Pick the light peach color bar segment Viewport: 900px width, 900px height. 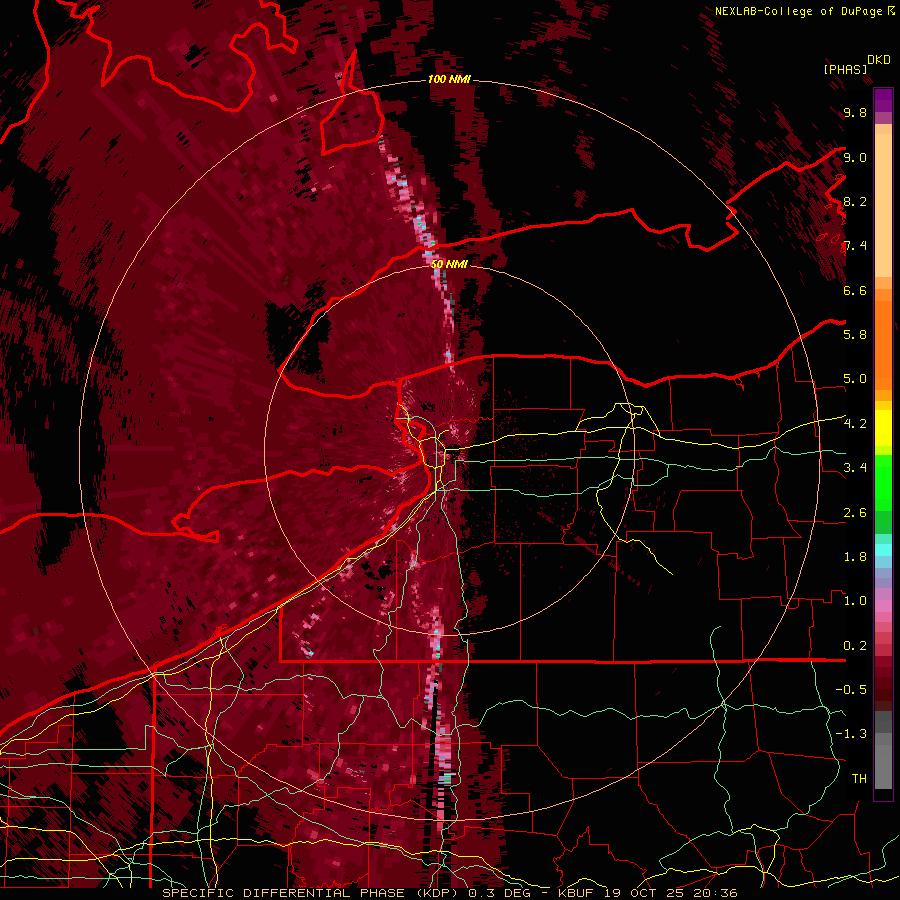883,207
